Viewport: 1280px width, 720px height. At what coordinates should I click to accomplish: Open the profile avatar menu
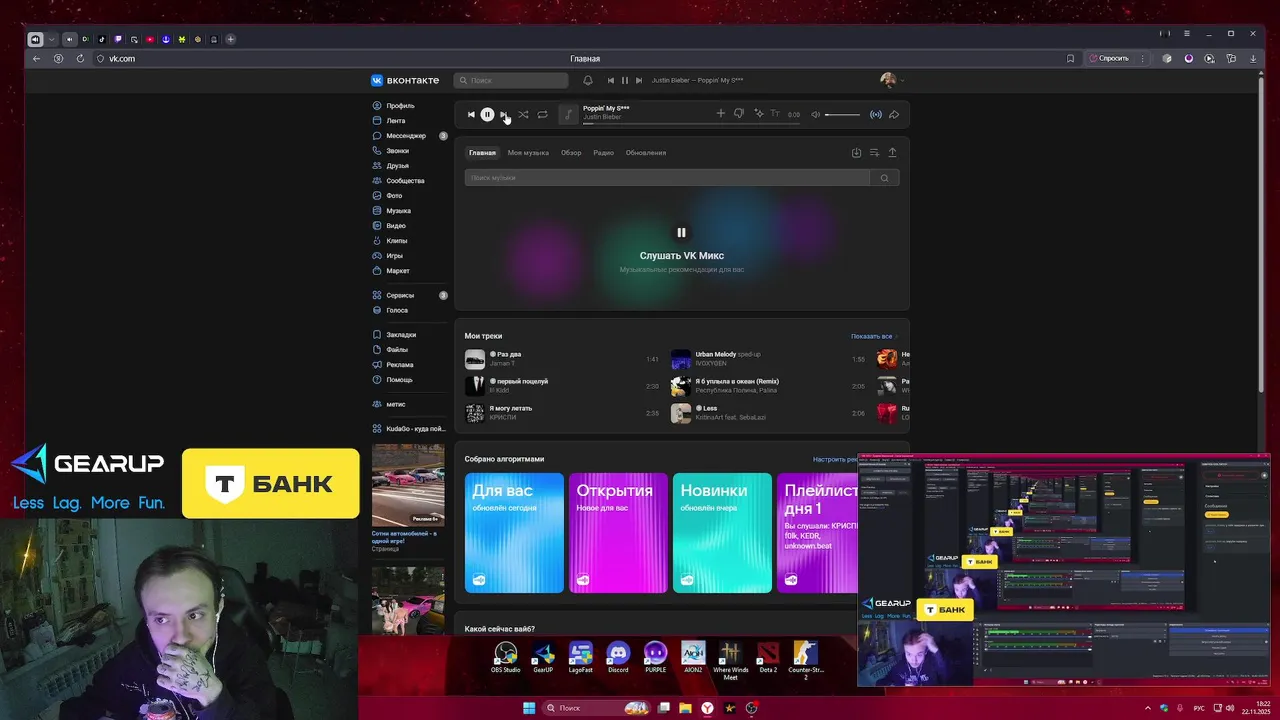click(891, 80)
